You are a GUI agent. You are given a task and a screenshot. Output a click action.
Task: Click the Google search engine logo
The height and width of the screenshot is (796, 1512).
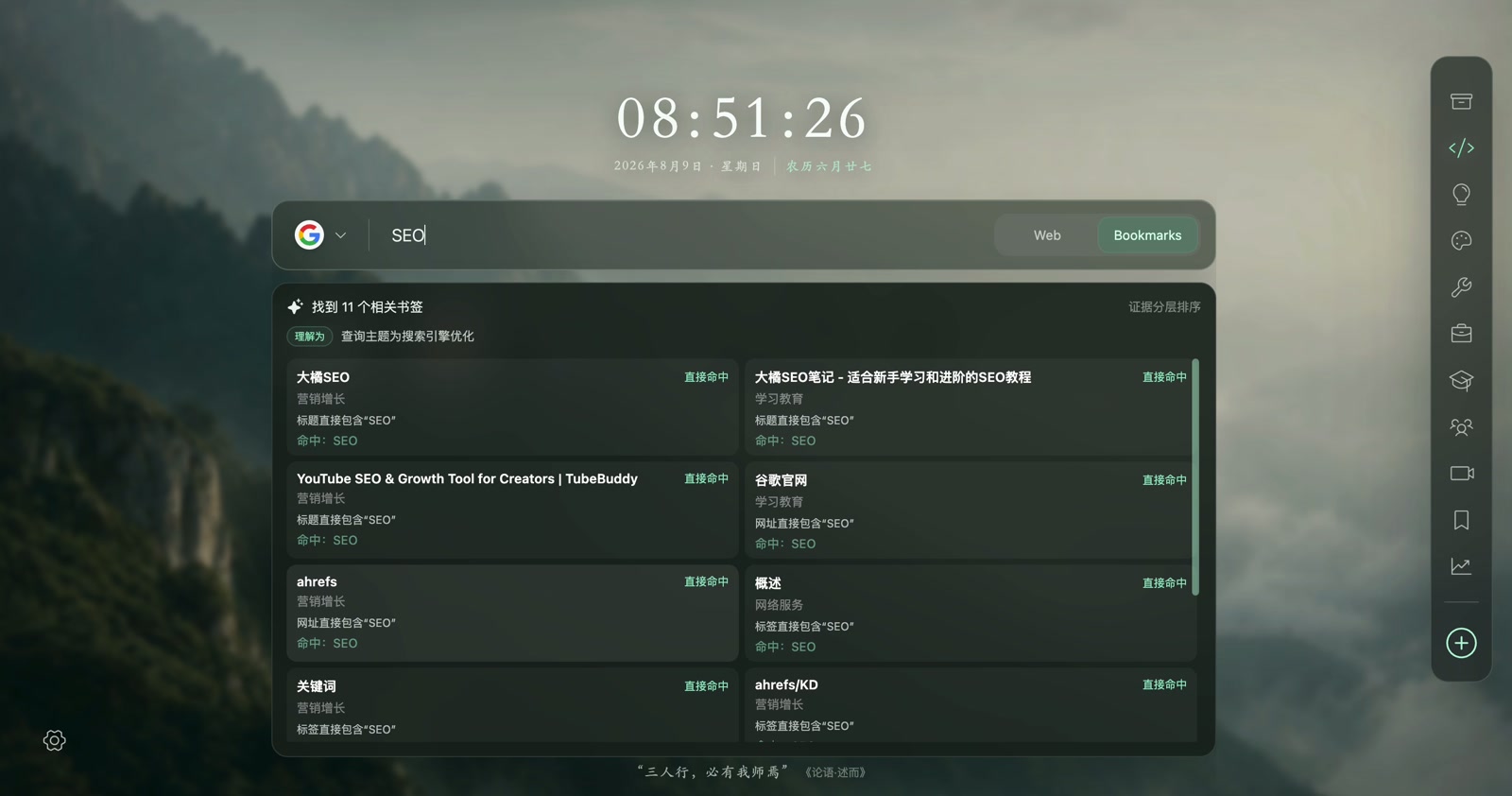coord(309,234)
